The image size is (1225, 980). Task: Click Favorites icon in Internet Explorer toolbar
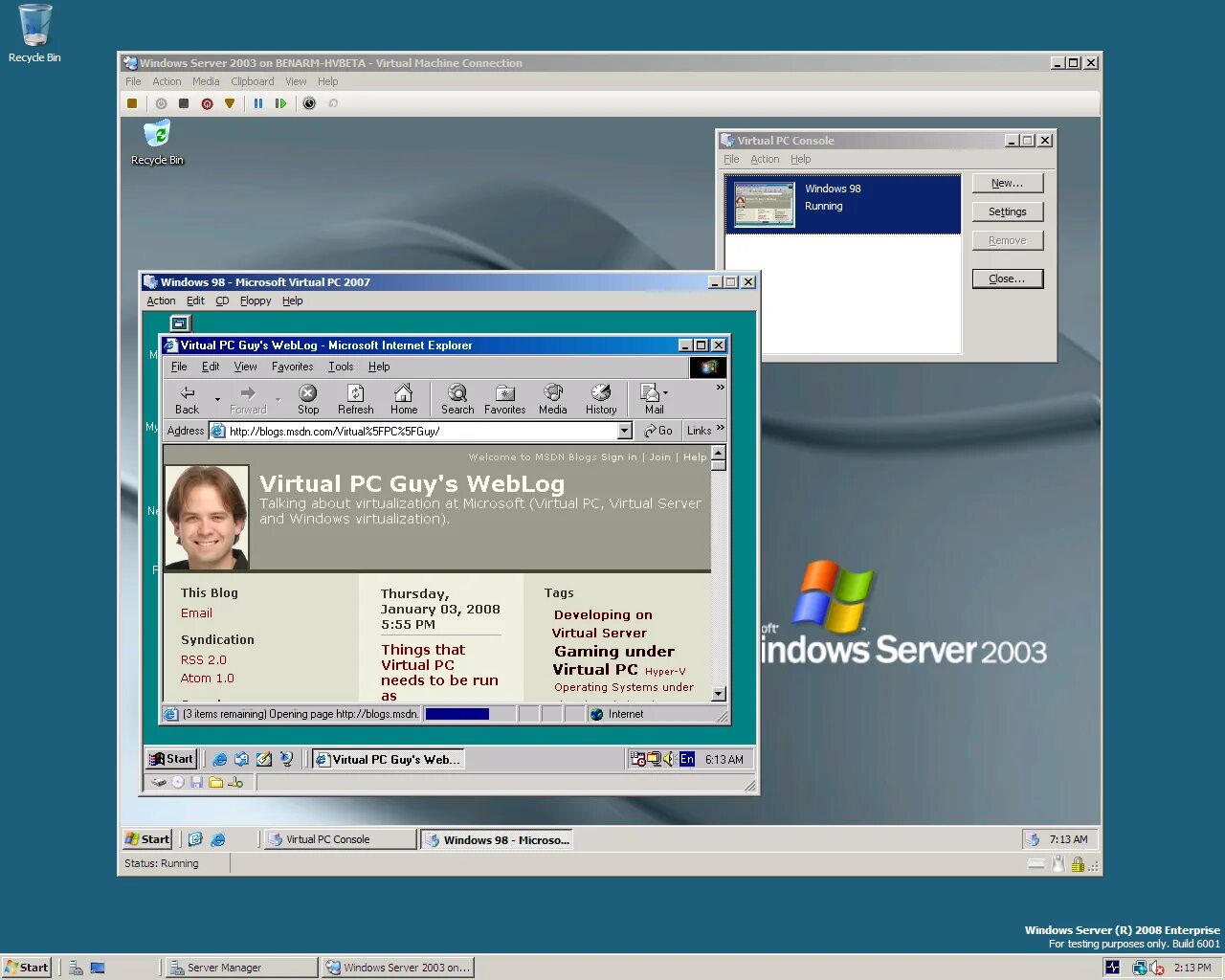505,399
